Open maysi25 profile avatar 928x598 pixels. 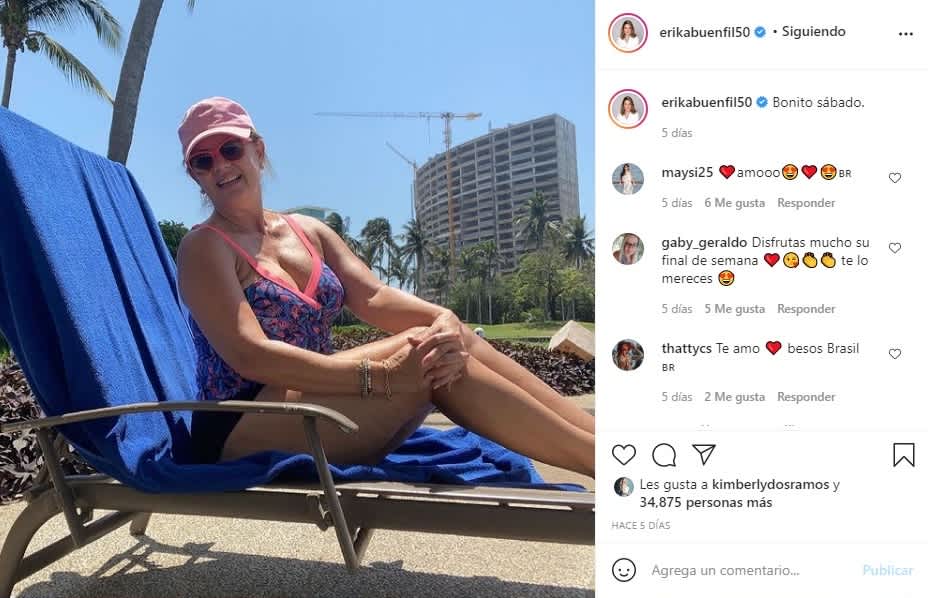coord(628,178)
